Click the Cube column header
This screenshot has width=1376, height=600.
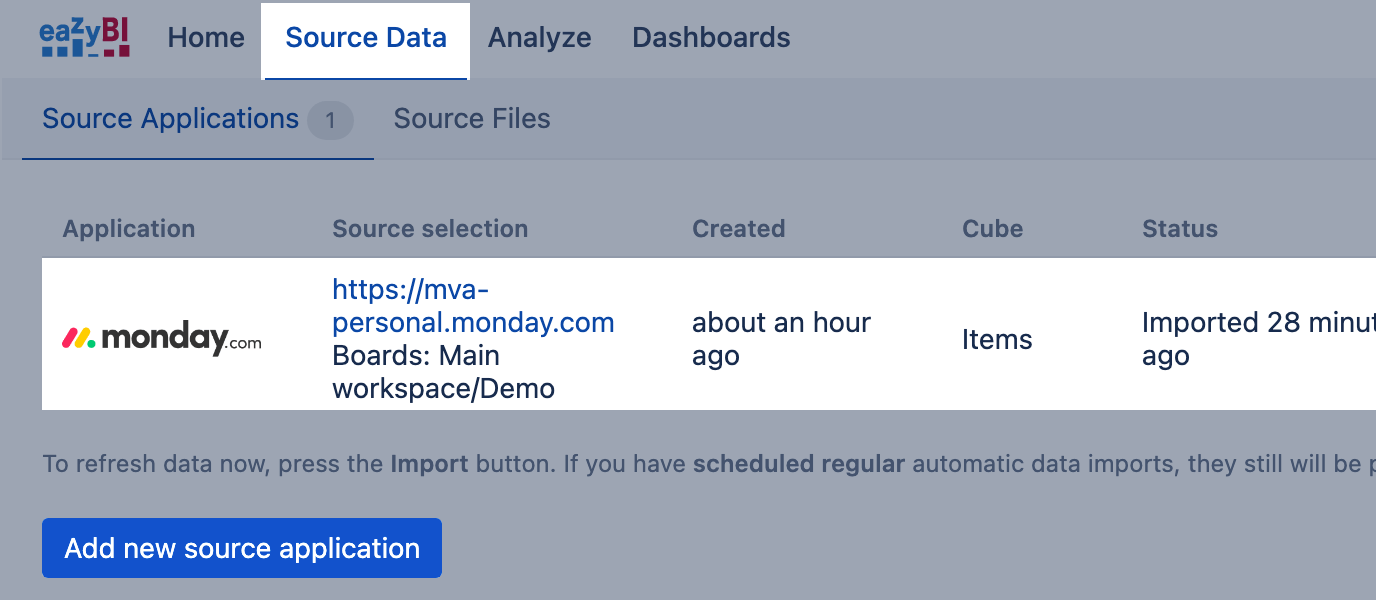coord(992,229)
